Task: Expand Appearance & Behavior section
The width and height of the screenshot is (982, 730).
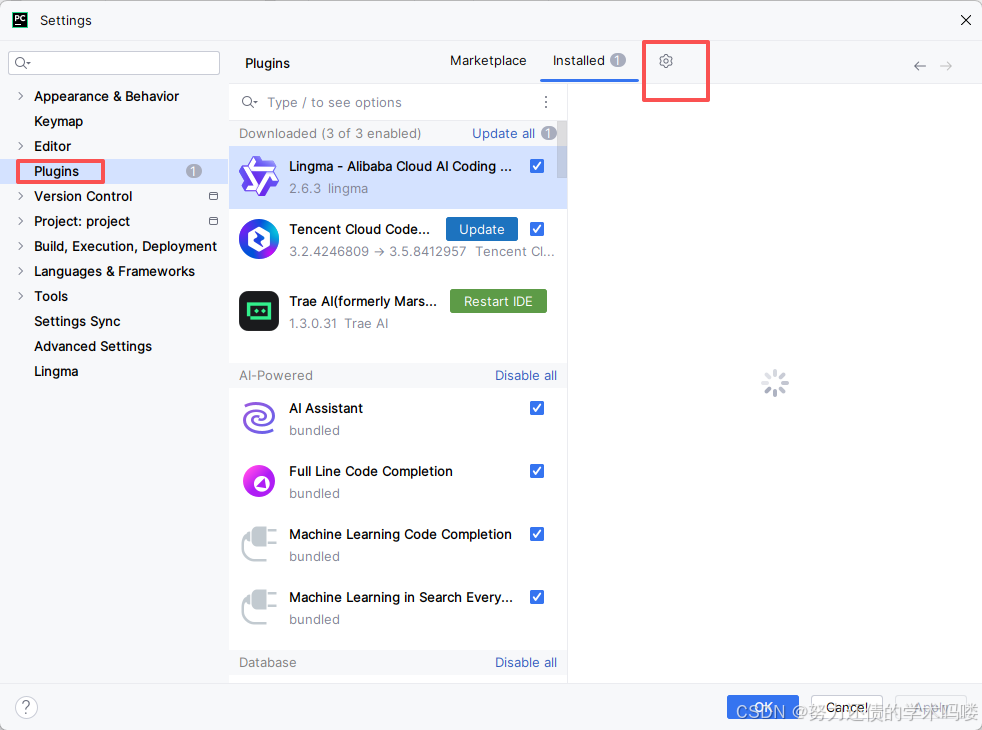Action: click(21, 96)
